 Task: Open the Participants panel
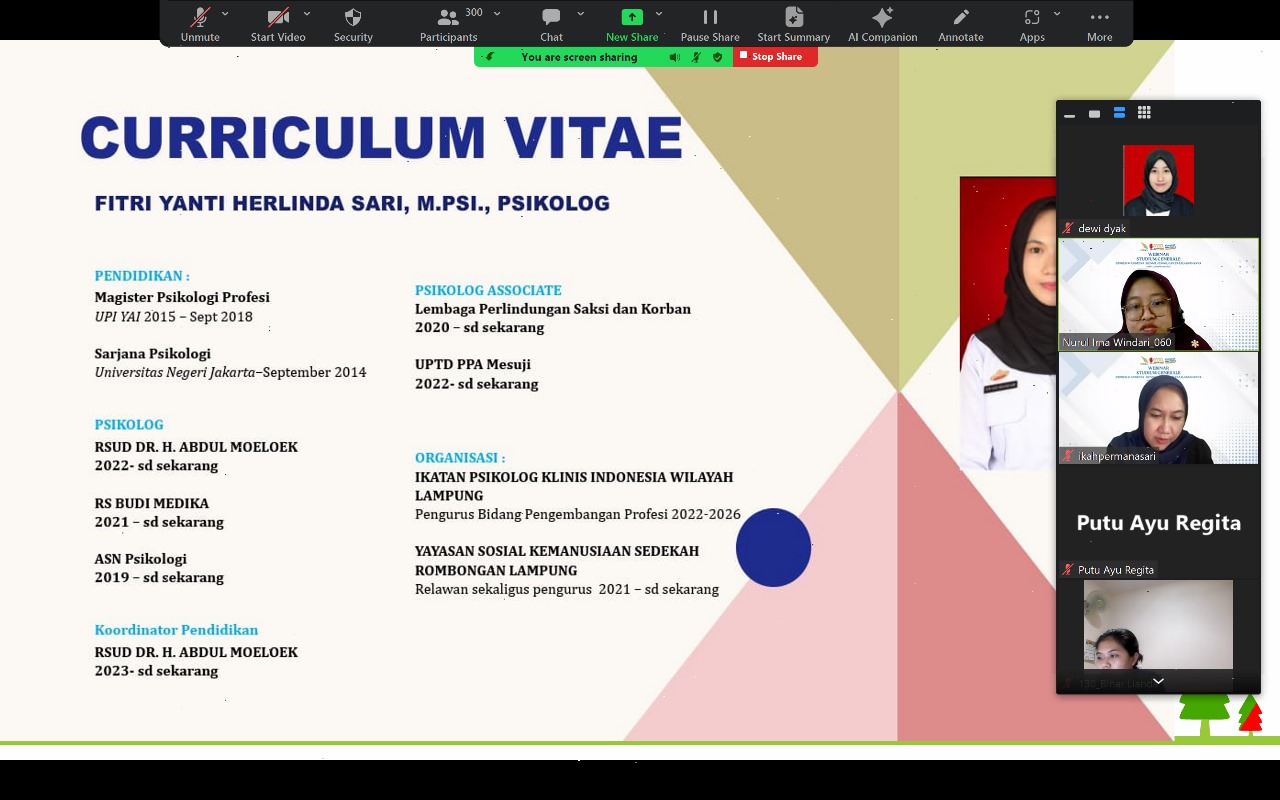pos(448,23)
